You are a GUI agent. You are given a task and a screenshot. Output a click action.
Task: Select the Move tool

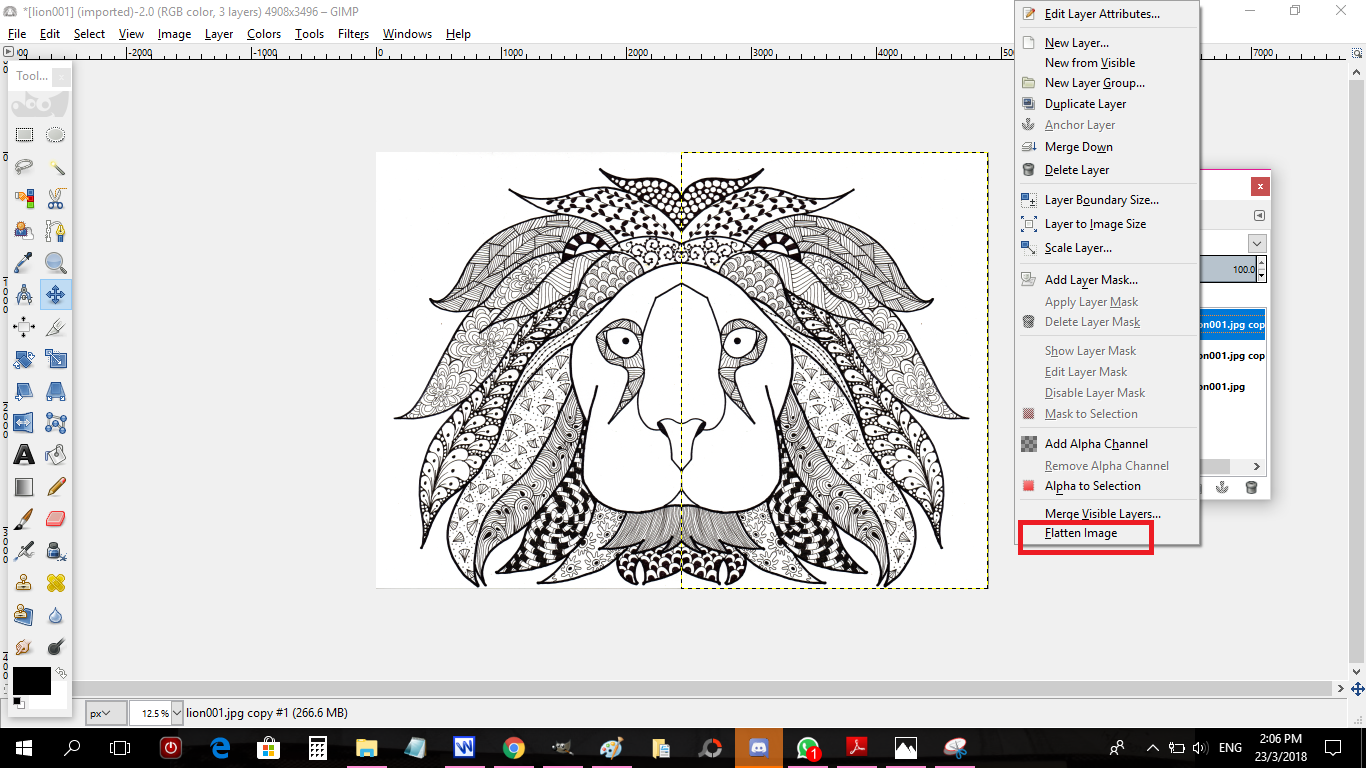(56, 295)
